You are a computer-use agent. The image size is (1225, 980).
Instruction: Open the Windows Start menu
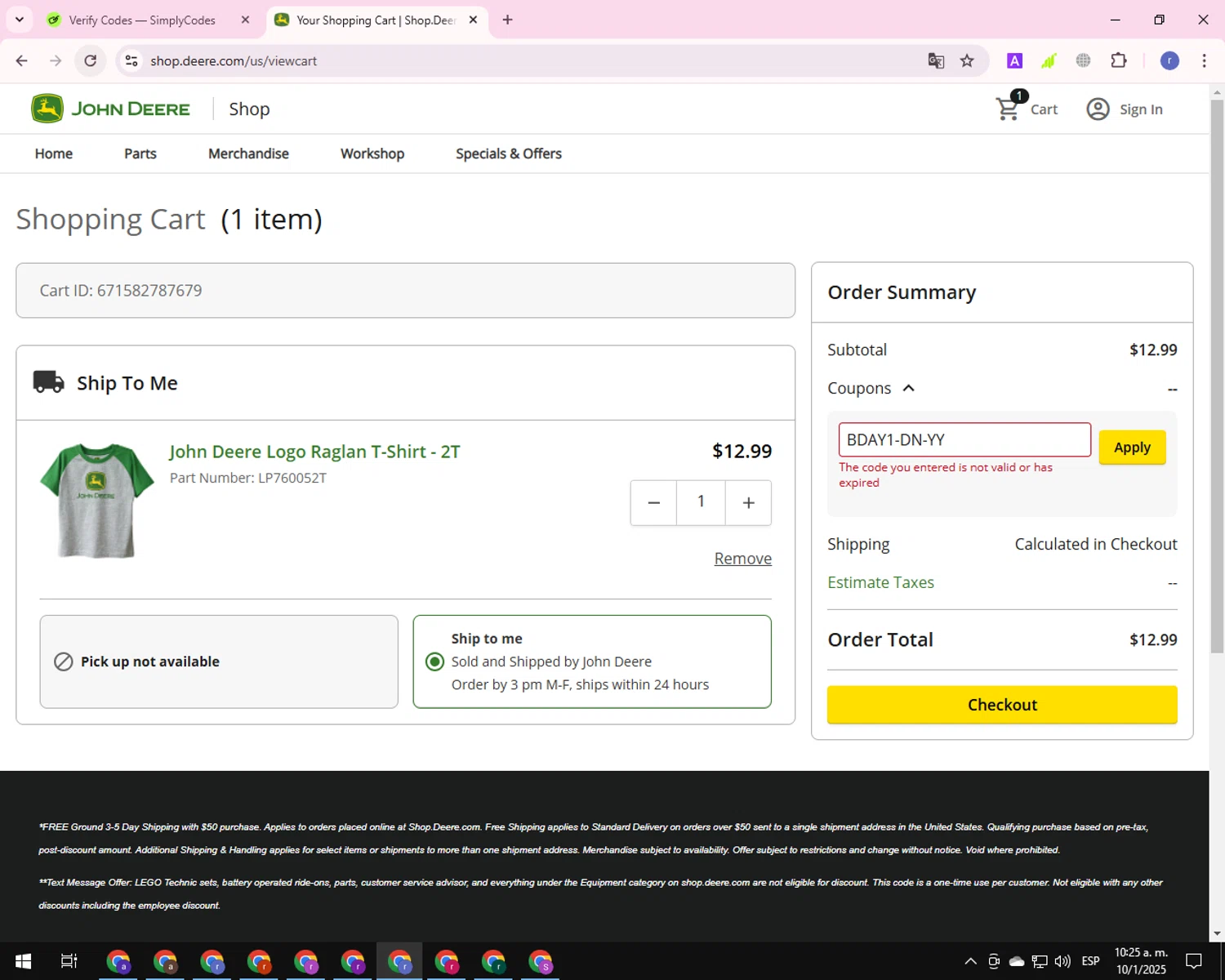pyautogui.click(x=23, y=961)
